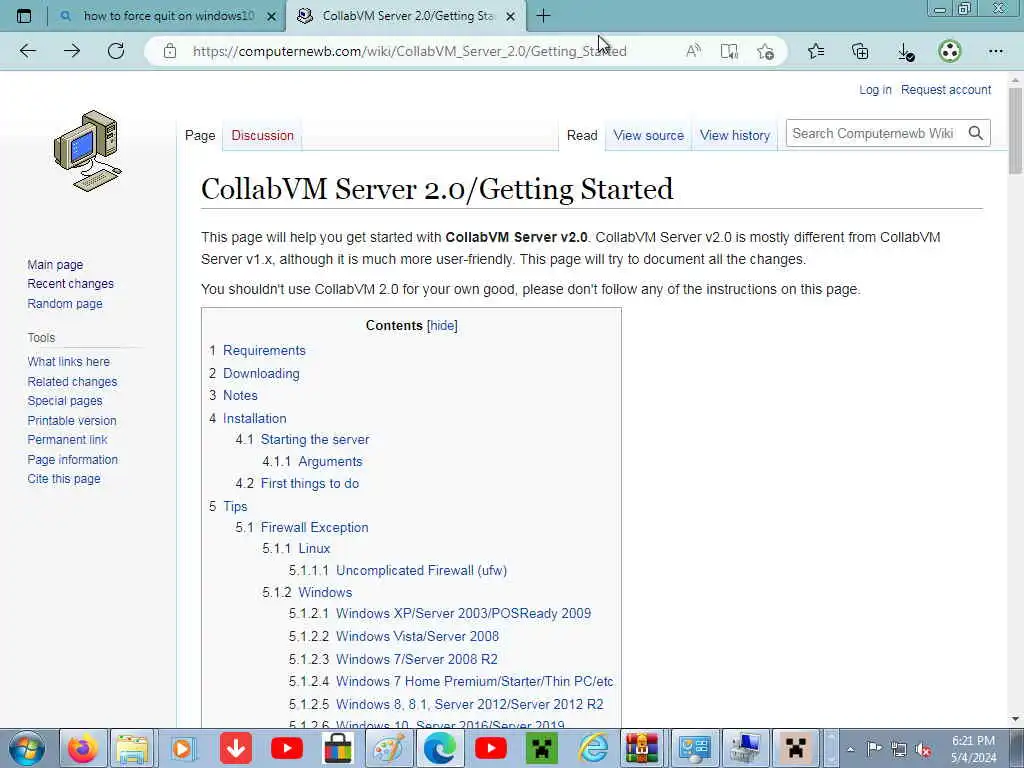1024x768 pixels.
Task: Go to Main page in sidebar
Action: pos(55,264)
